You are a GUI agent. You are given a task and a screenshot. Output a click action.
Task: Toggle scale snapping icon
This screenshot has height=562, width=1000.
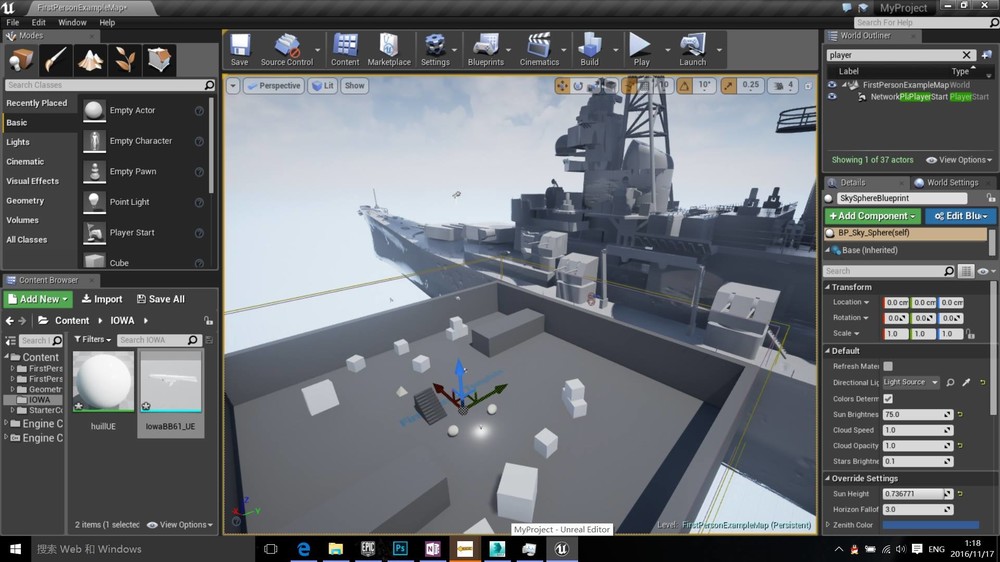(728, 85)
